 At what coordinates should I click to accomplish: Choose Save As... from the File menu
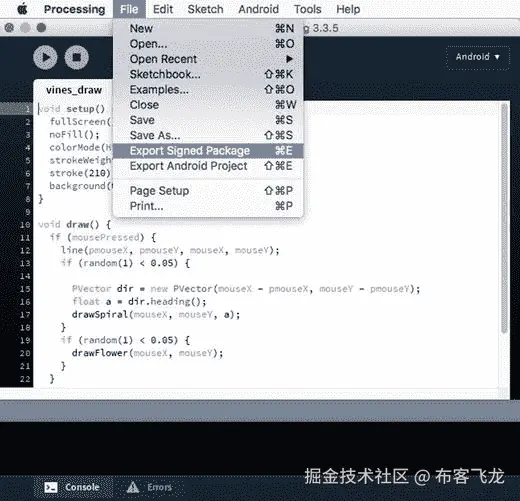pyautogui.click(x=208, y=135)
